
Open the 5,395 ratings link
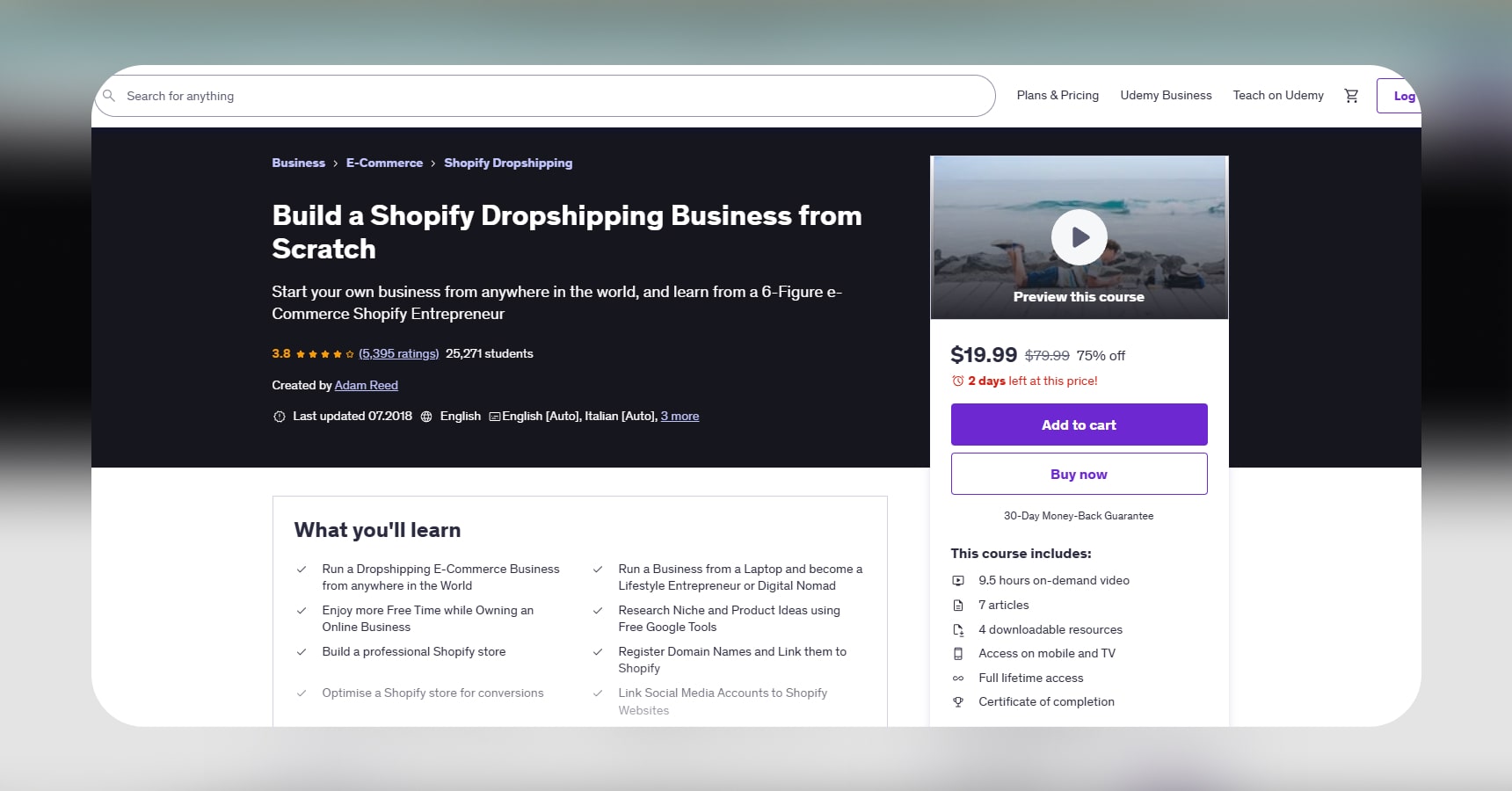point(398,353)
